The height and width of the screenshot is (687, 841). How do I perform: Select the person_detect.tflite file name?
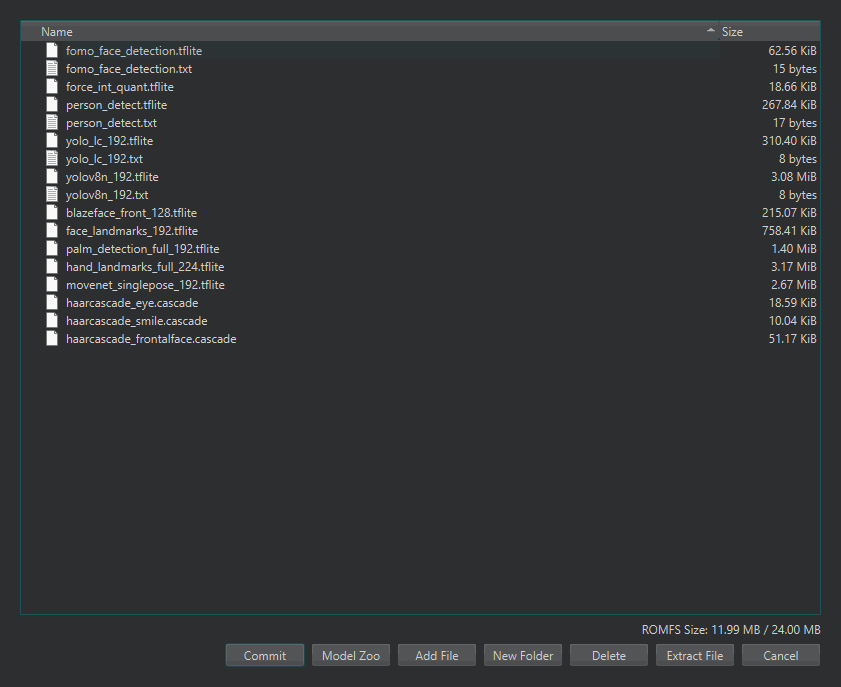(x=116, y=105)
